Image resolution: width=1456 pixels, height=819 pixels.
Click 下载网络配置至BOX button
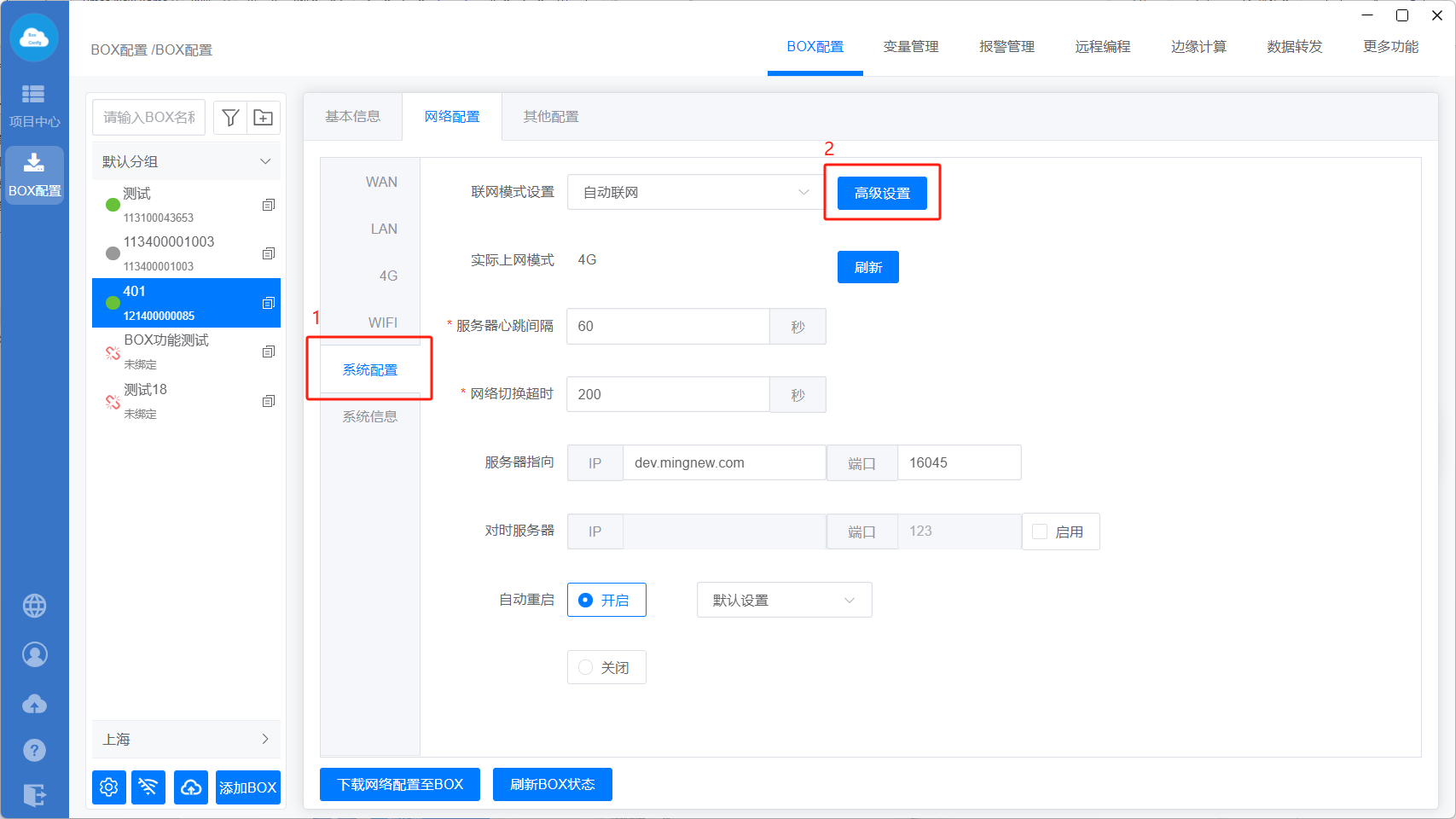click(400, 784)
